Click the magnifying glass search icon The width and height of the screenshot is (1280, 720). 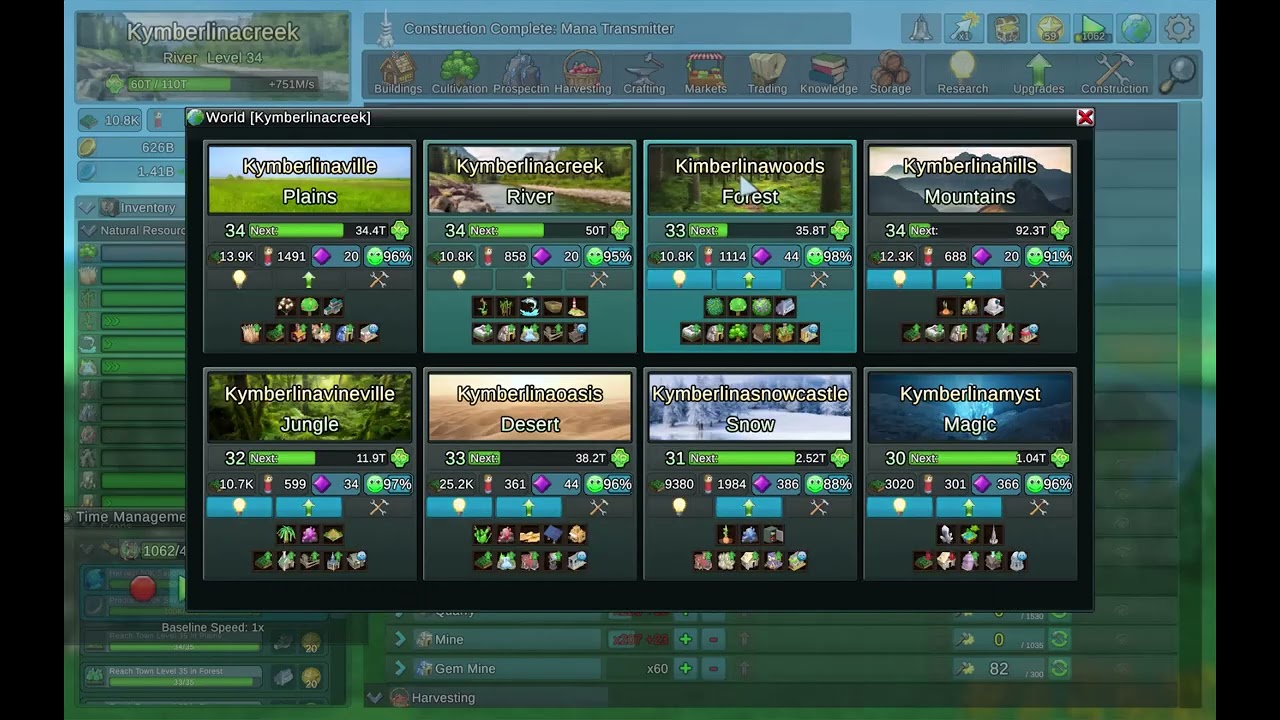(1178, 73)
